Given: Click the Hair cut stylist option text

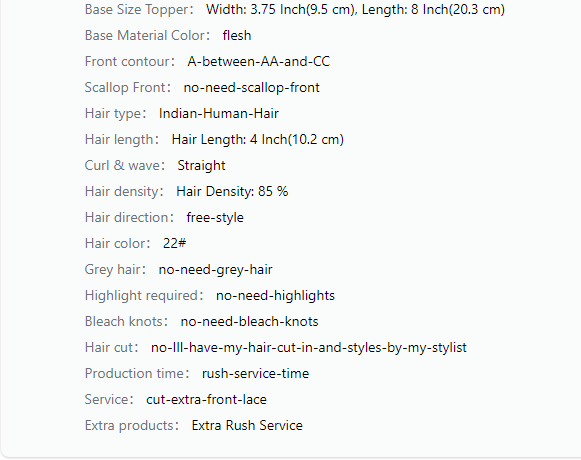Looking at the screenshot, I should tap(309, 348).
